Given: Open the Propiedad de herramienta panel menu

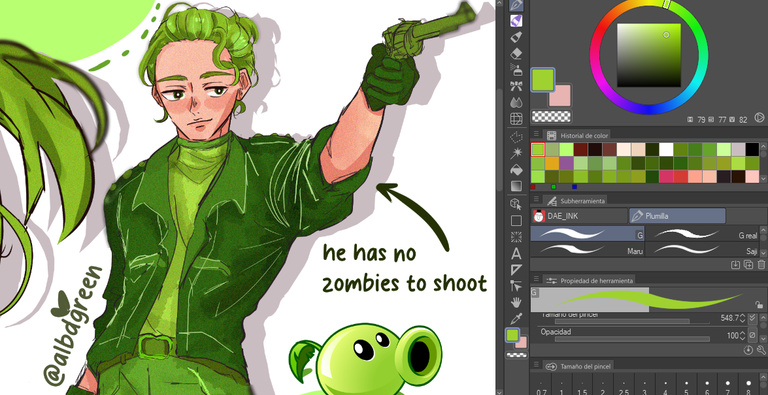Looking at the screenshot, I should click(536, 280).
